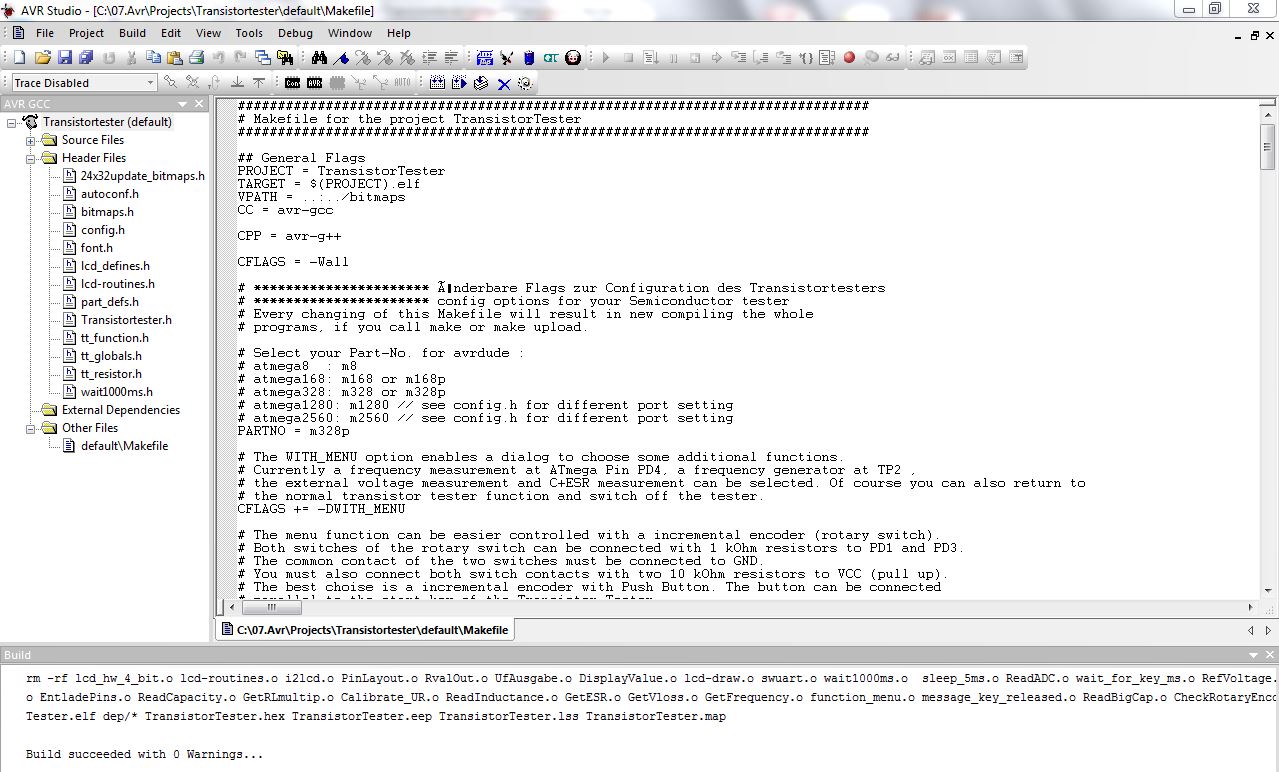Image resolution: width=1279 pixels, height=772 pixels.
Task: Select the Makefile document tab
Action: pos(366,630)
